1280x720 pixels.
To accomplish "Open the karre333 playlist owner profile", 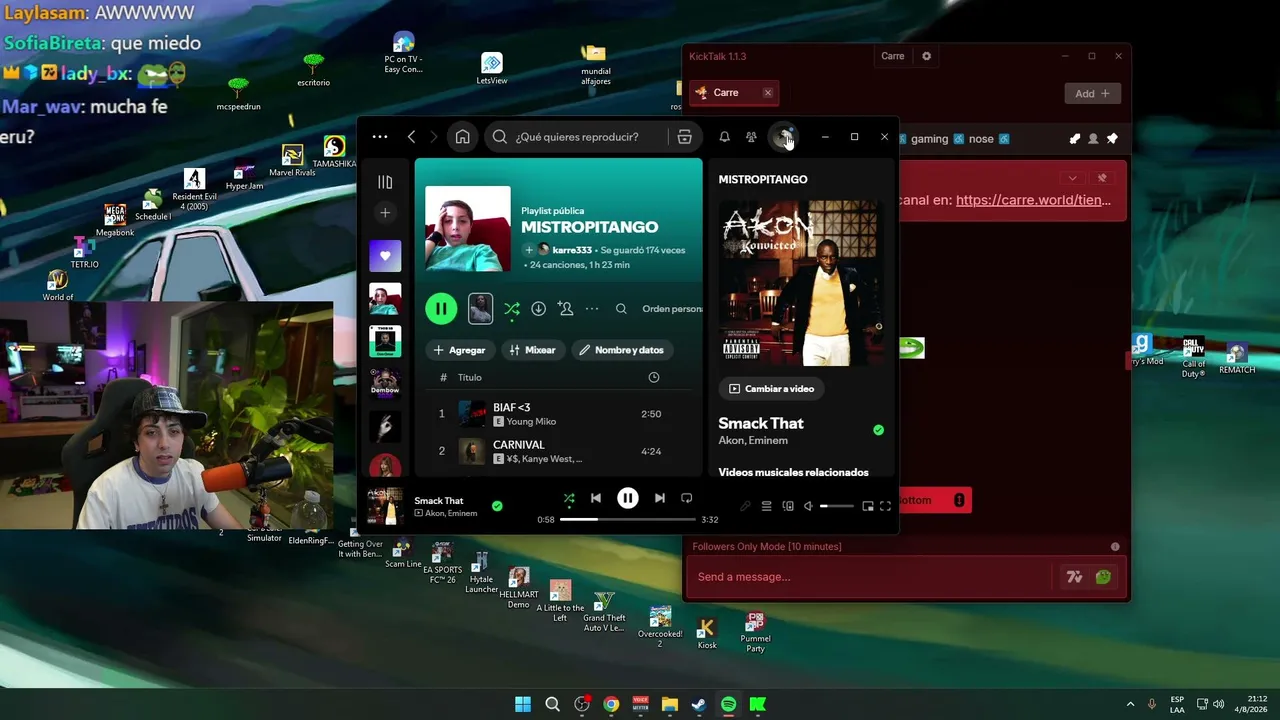I will click(572, 250).
